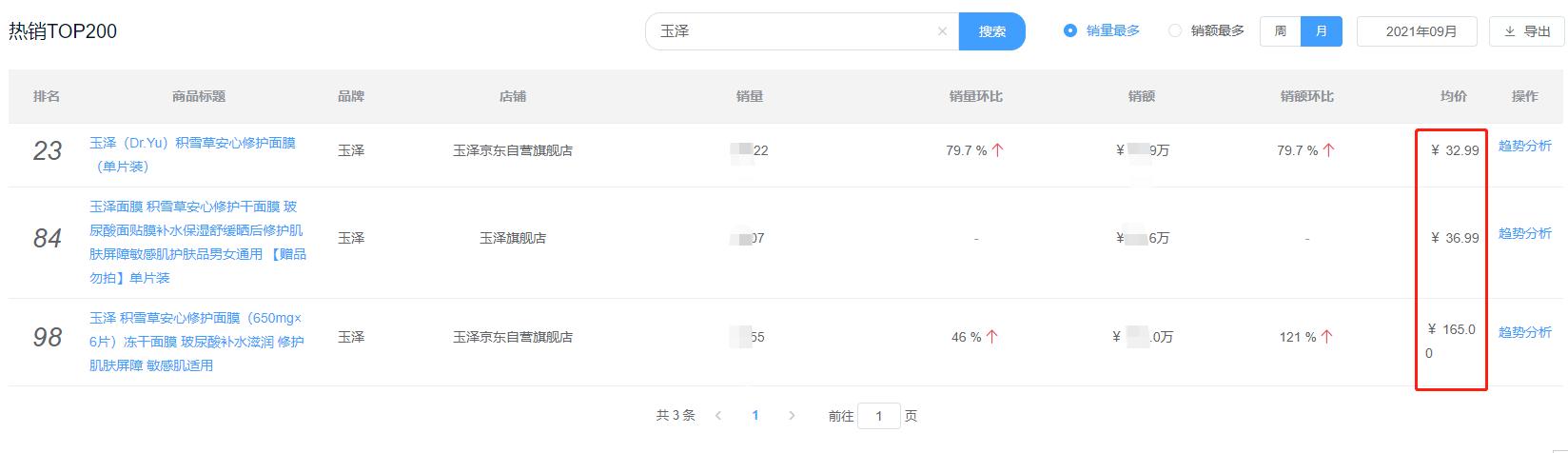Open 趋势分析 for rank 98 product
The height and width of the screenshot is (453, 1568).
tap(1524, 332)
